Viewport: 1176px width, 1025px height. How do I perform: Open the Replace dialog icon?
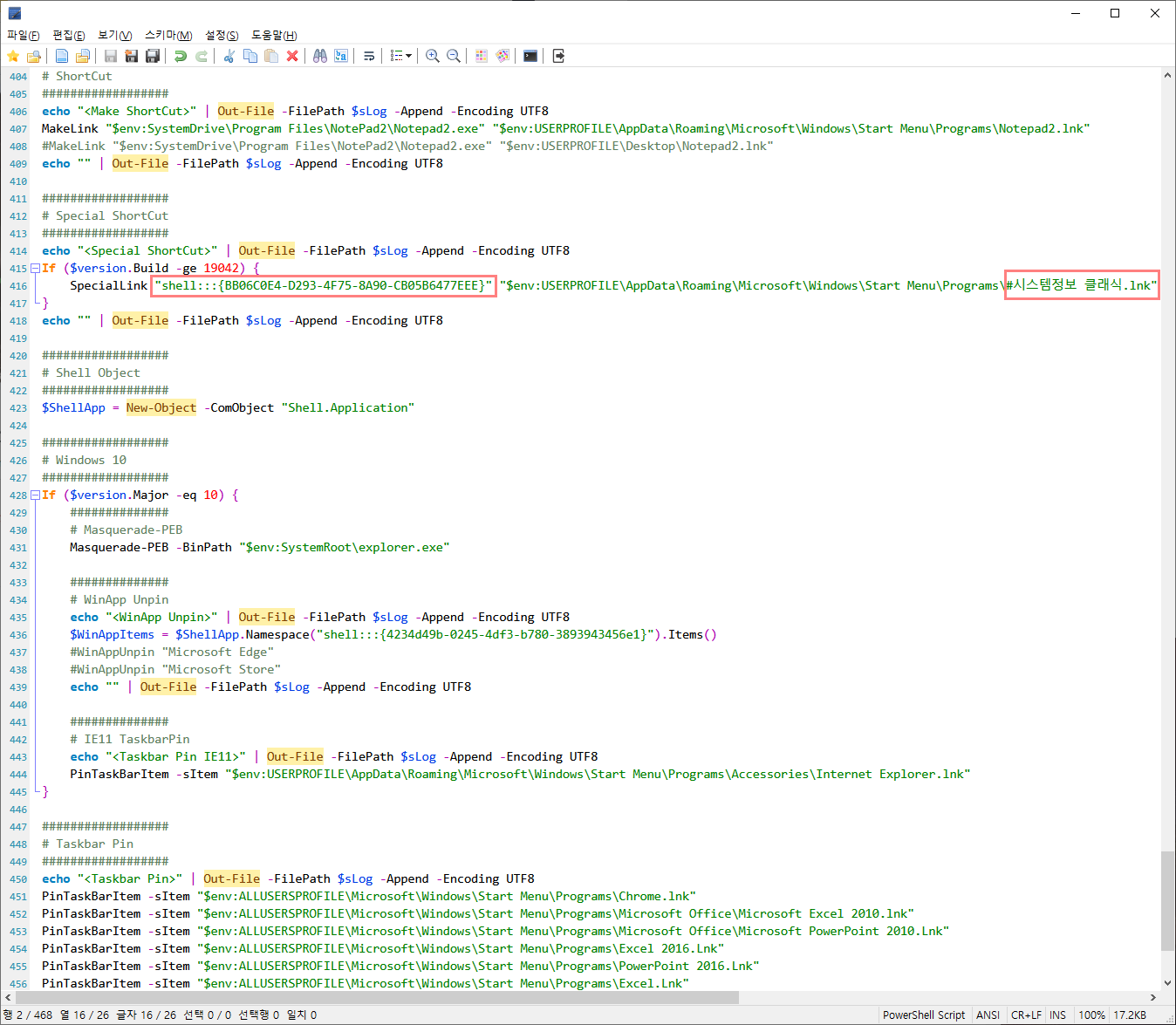point(341,56)
